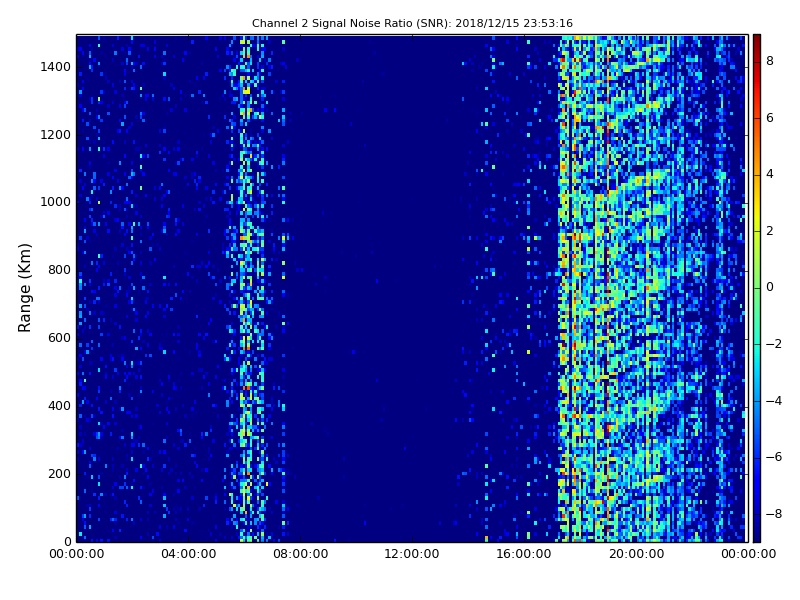Click the 16:00:00 time axis label
Viewport: 800px width, 600px height.
pos(524,554)
